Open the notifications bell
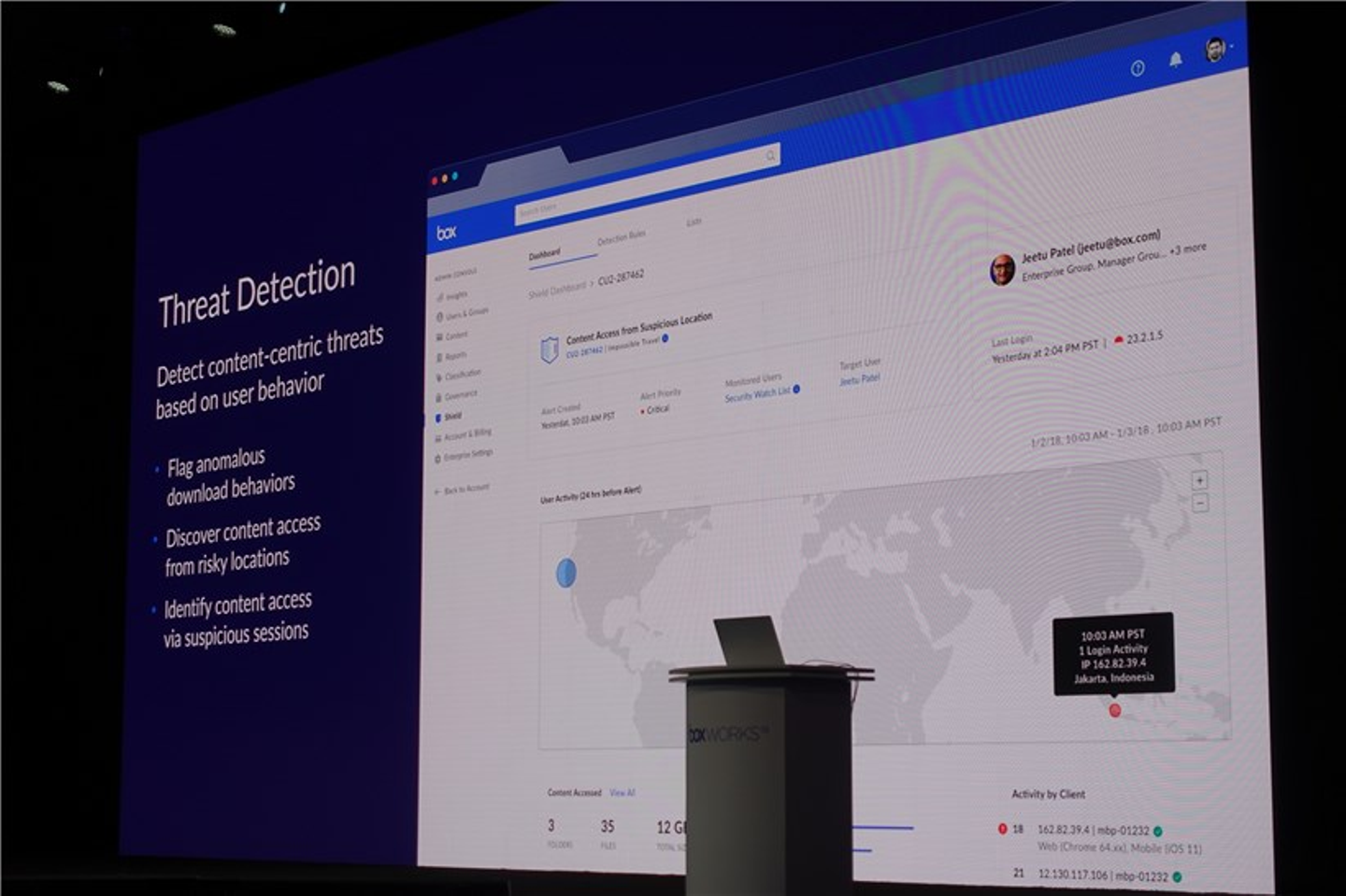This screenshot has height=896, width=1346. 1176,60
